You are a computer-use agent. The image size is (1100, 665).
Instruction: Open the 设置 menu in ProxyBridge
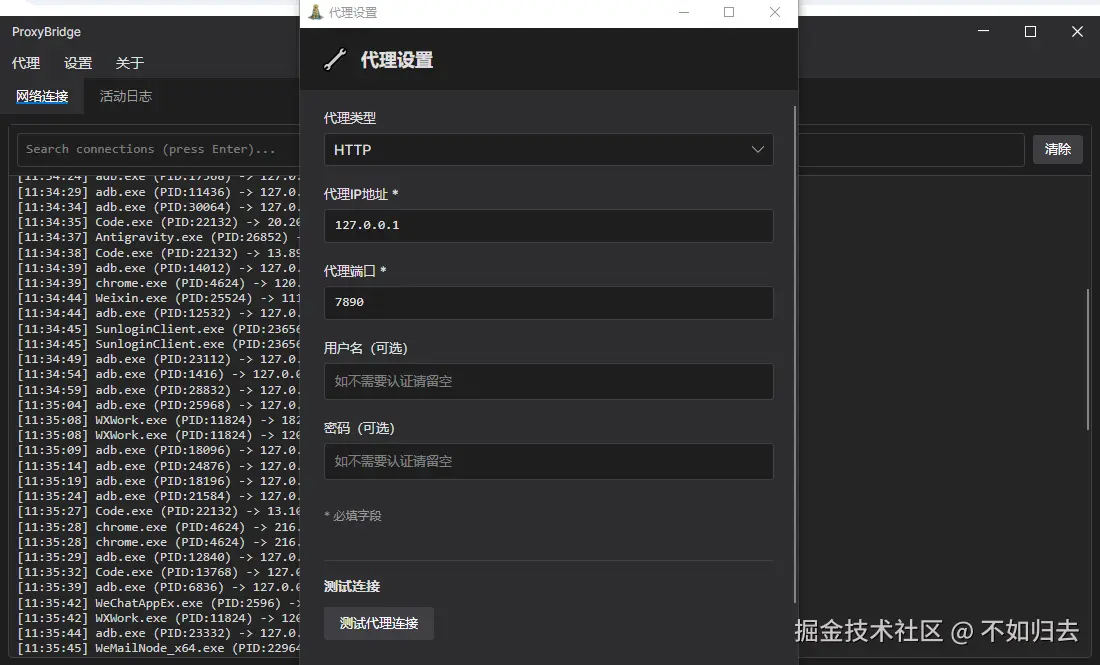(x=78, y=63)
